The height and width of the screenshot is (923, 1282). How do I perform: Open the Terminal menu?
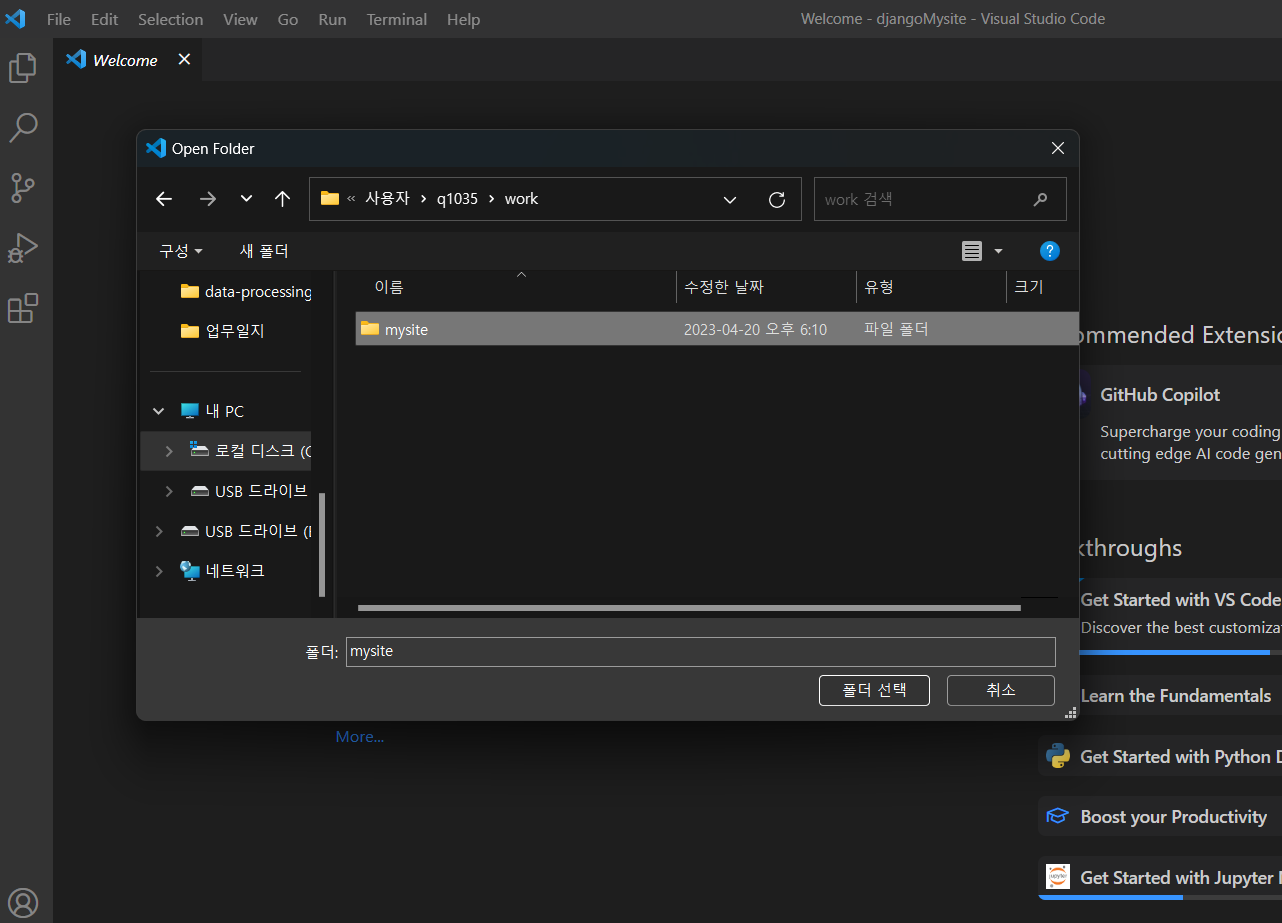396,19
